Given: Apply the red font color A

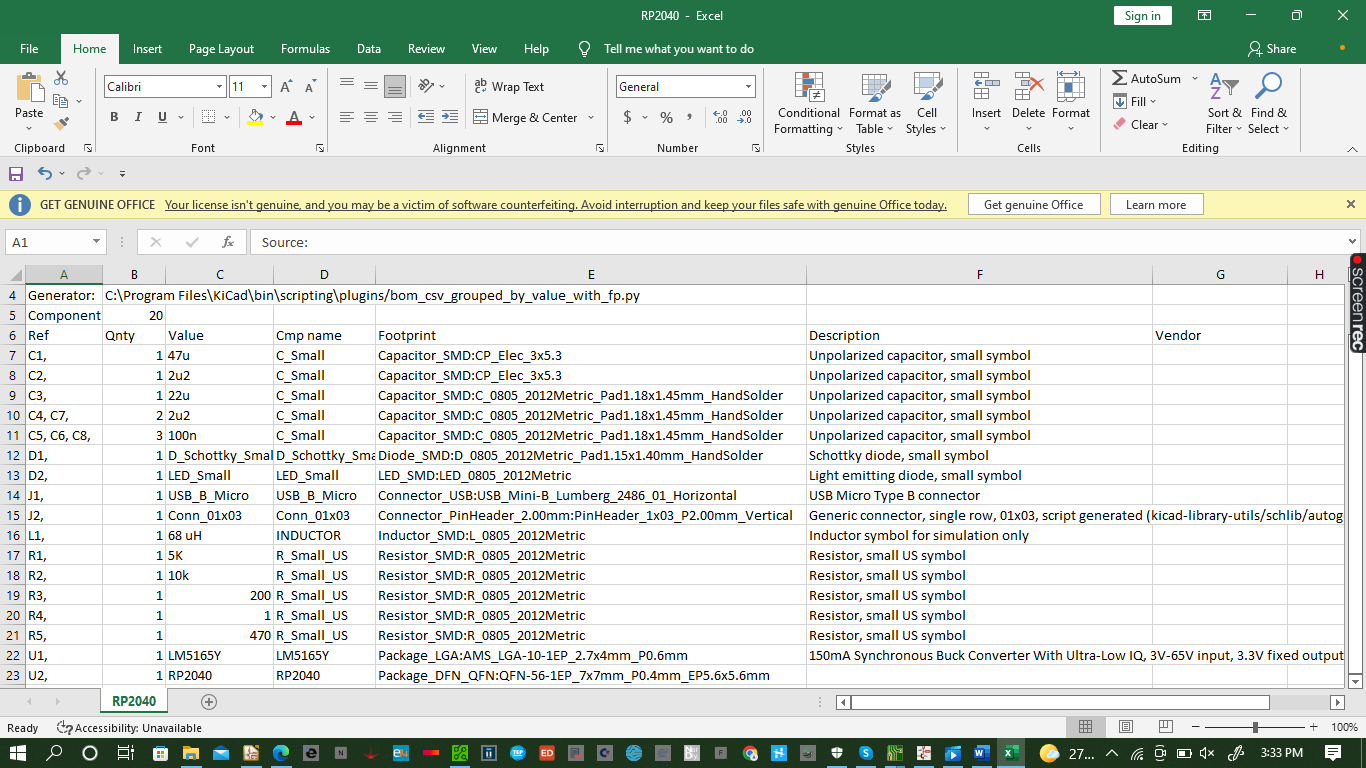Looking at the screenshot, I should pos(294,117).
